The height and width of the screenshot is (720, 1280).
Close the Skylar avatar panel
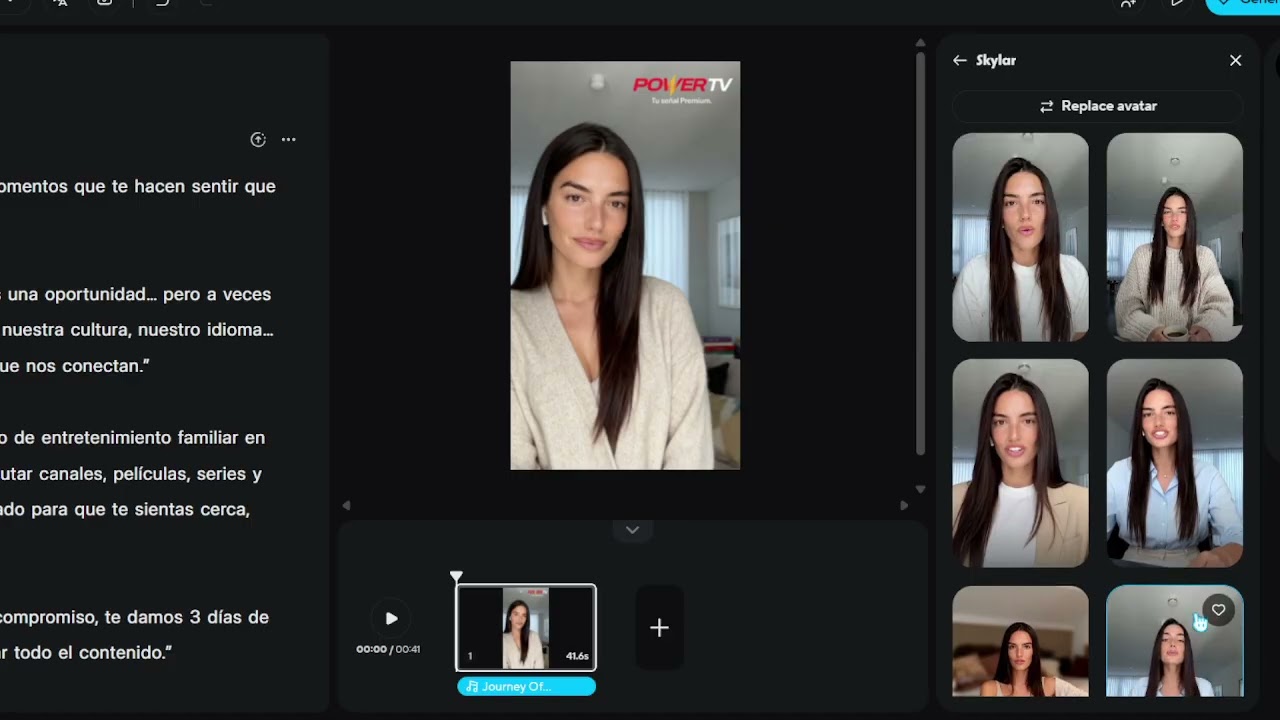[x=1236, y=61]
